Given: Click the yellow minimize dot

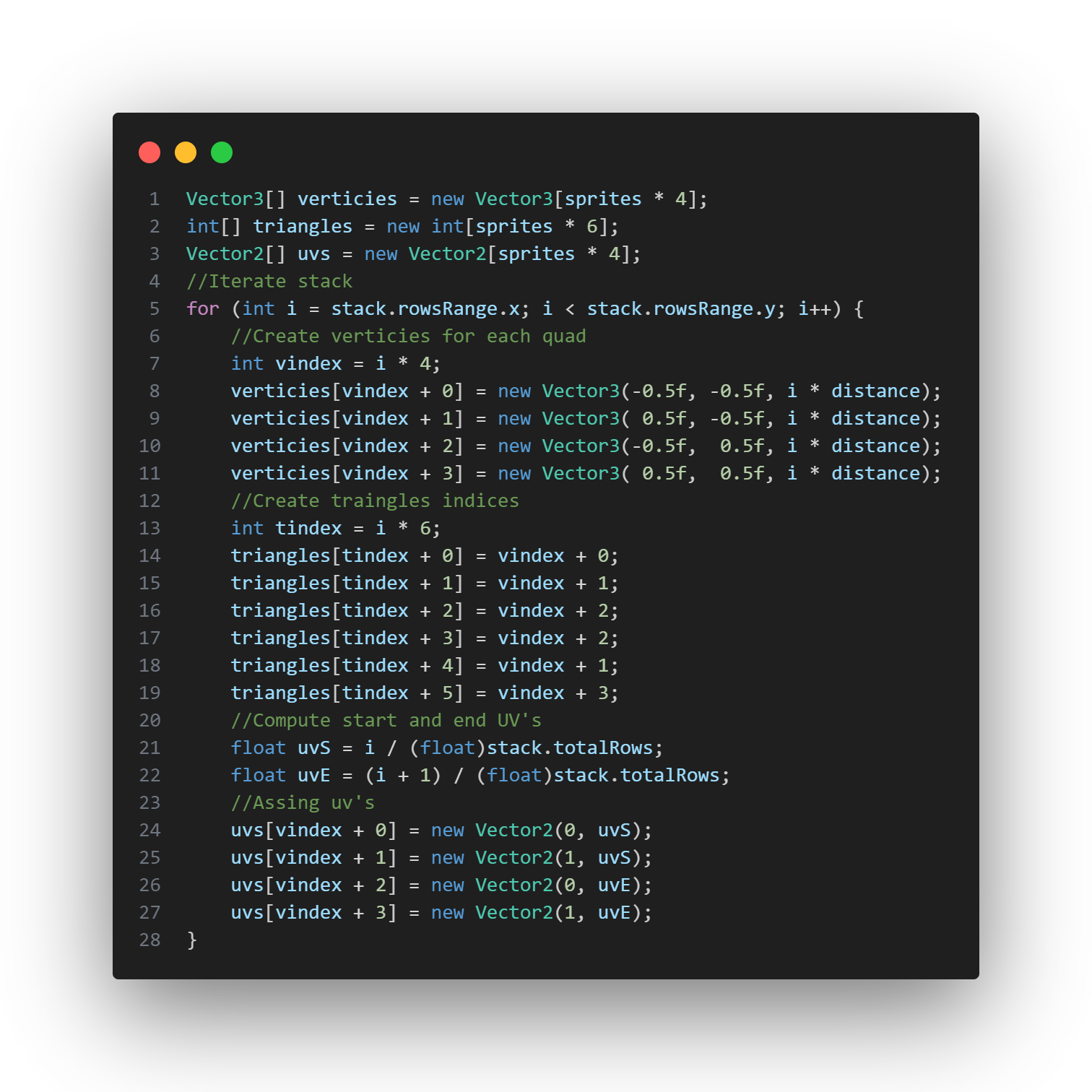Looking at the screenshot, I should pyautogui.click(x=186, y=152).
